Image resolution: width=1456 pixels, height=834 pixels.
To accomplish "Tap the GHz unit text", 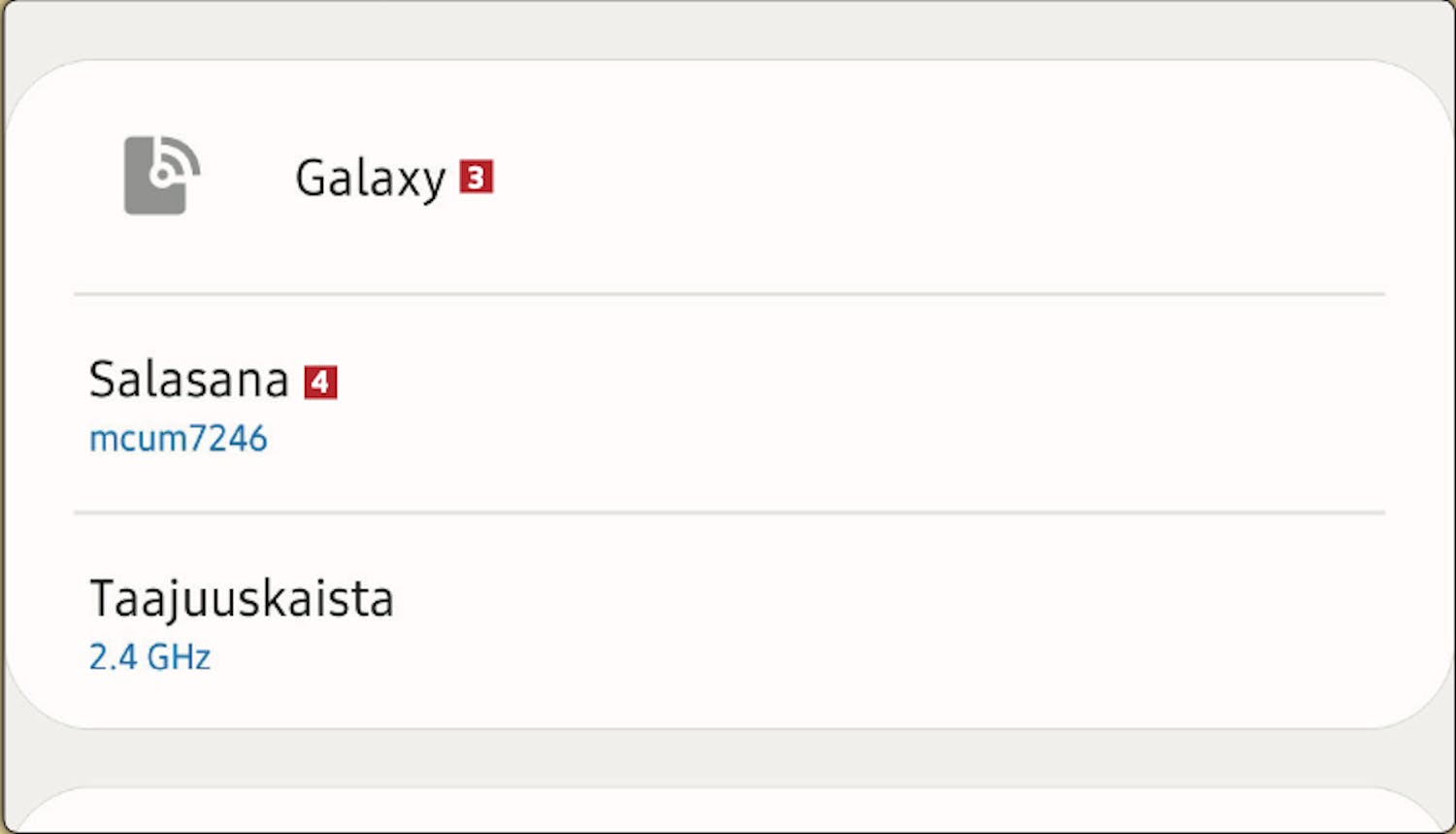I will tap(179, 657).
